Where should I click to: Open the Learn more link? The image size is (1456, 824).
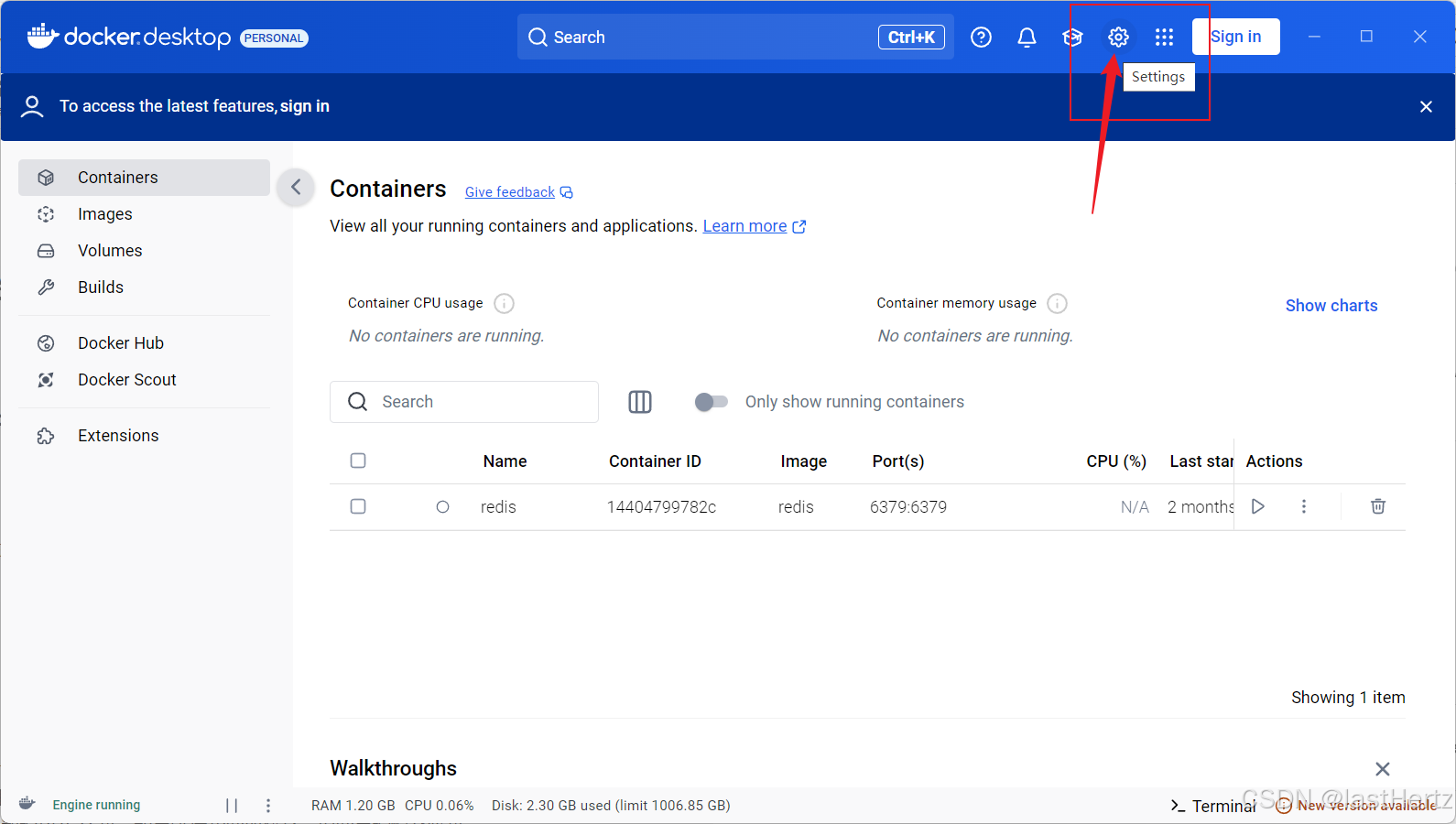pos(754,226)
